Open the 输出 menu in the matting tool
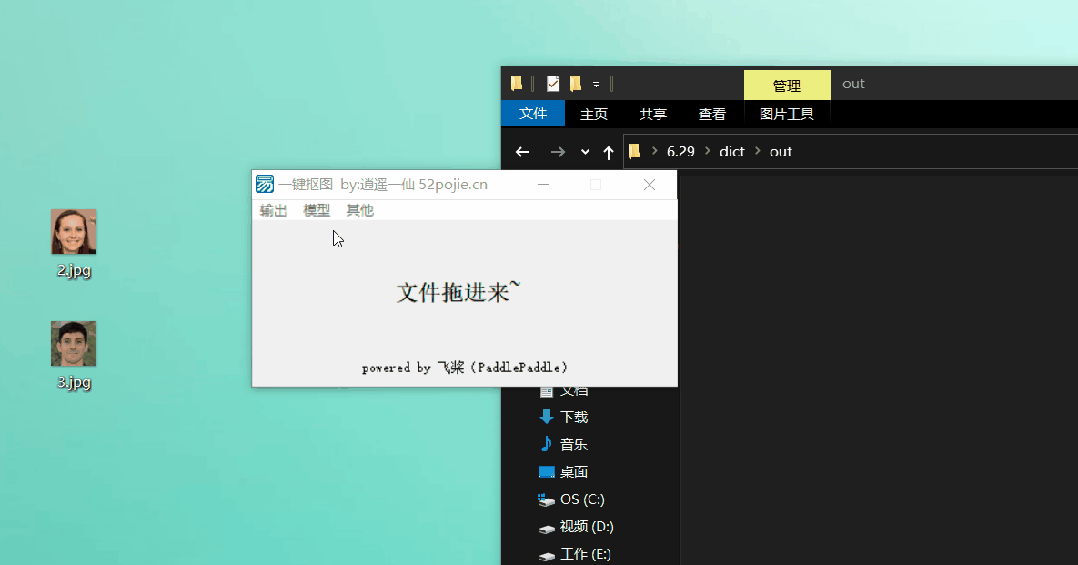The height and width of the screenshot is (565, 1078). click(x=273, y=210)
